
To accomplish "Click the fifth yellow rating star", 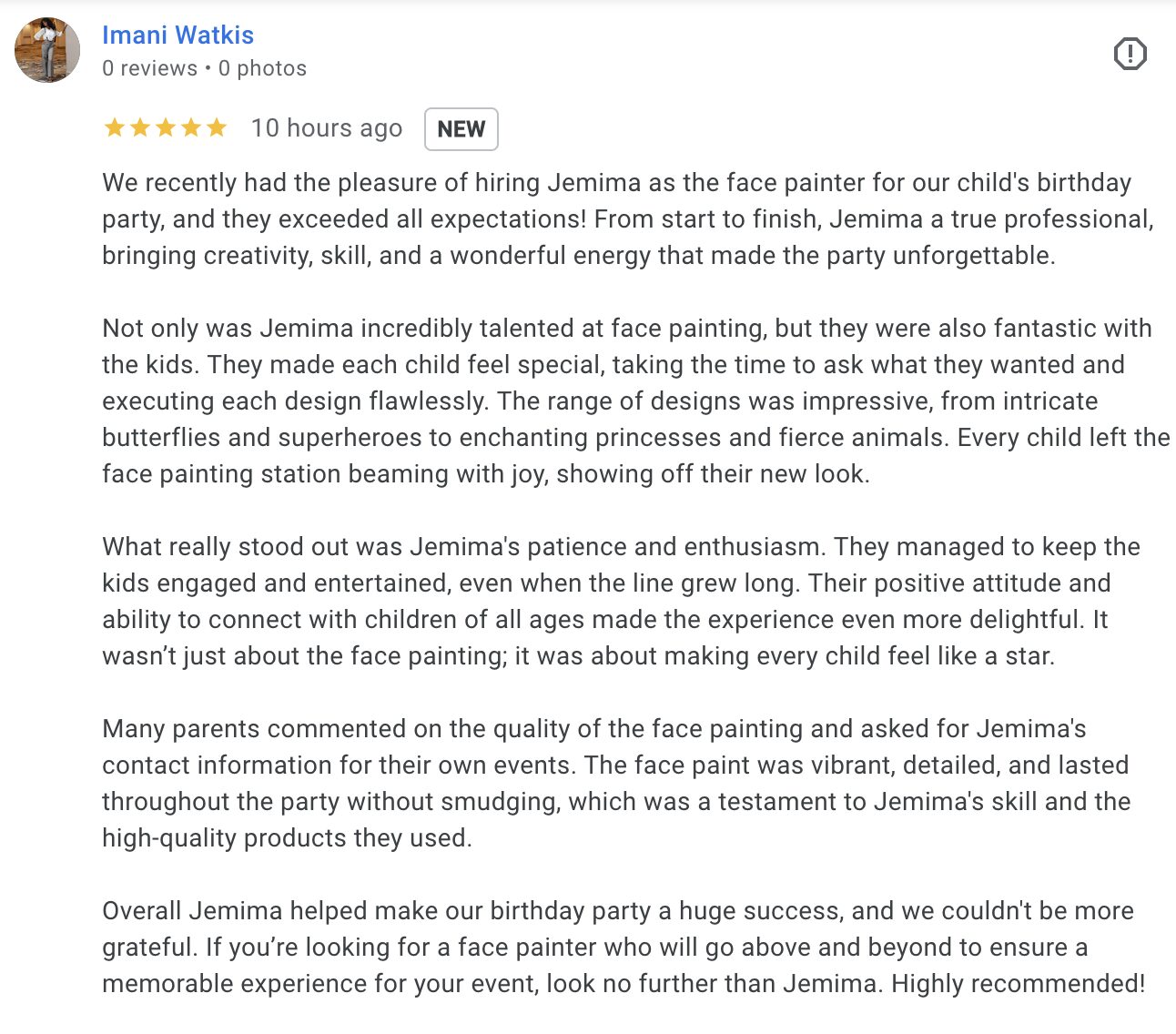I will click(x=217, y=127).
